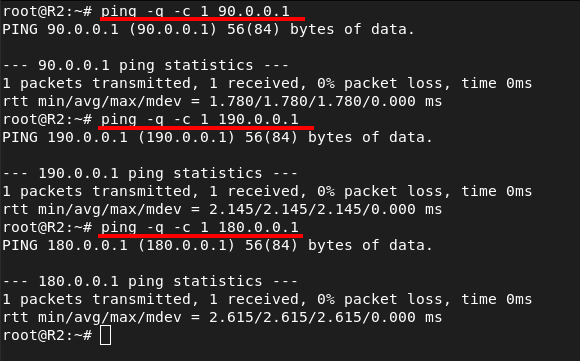580x361 pixels.
Task: Click the rtt value 2.145/2.145/2.145/0.000 ms
Action: pos(326,209)
